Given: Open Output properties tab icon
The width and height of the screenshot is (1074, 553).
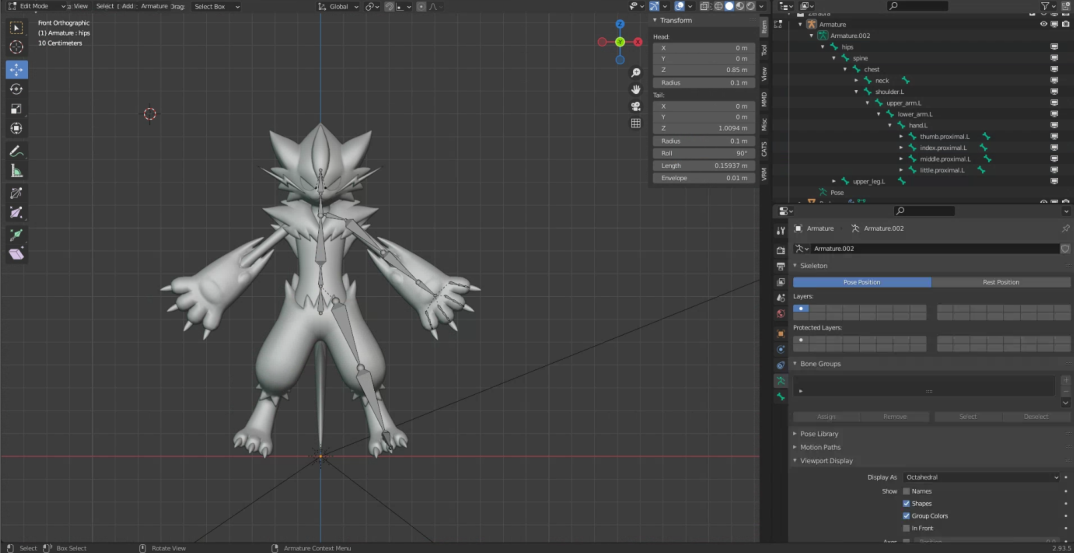Looking at the screenshot, I should pos(781,267).
